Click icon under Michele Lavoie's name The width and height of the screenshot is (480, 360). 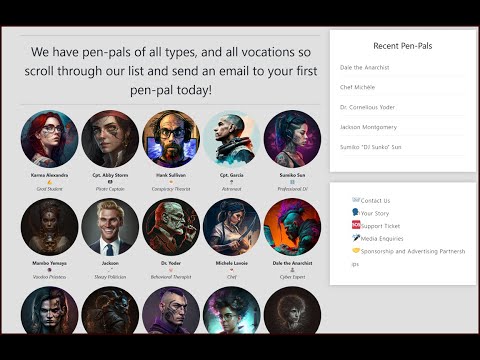(x=232, y=270)
